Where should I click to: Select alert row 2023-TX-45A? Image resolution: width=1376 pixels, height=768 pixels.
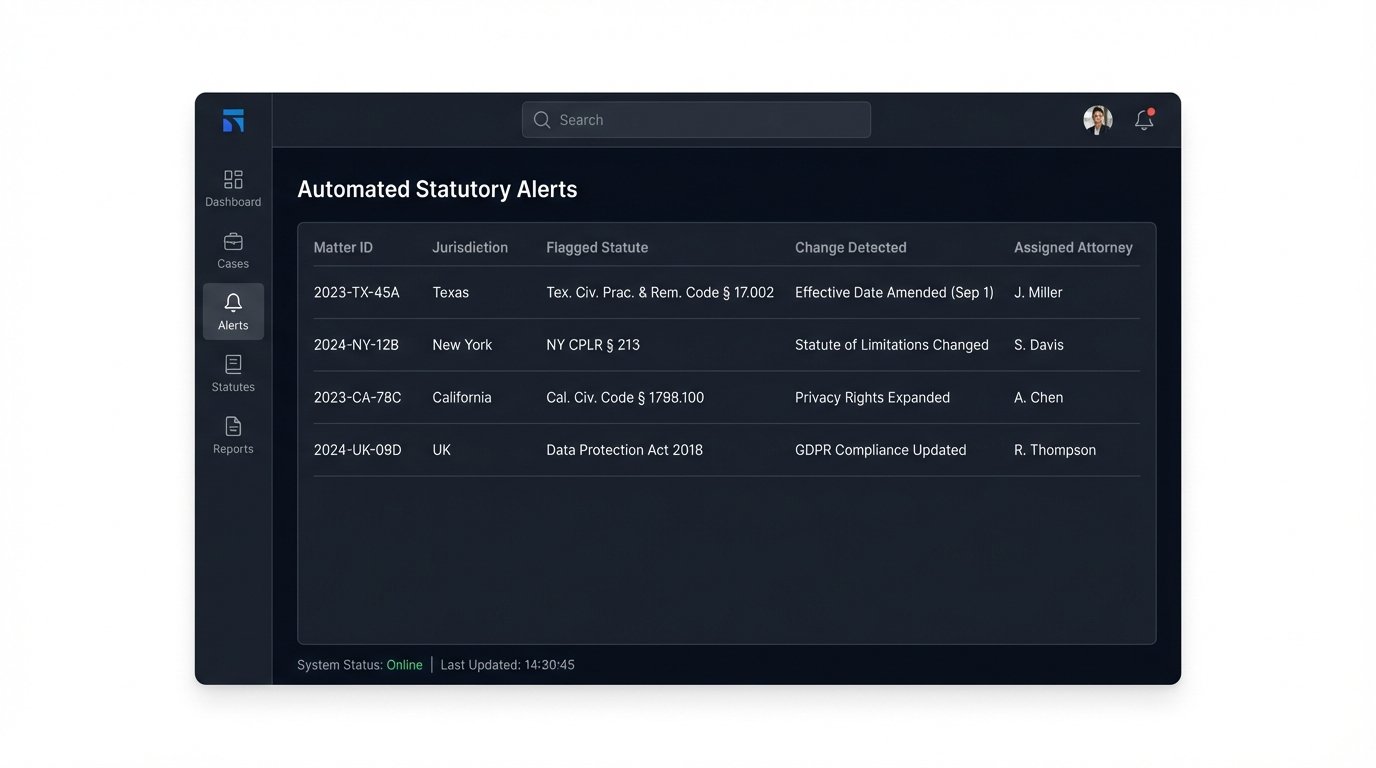point(357,292)
